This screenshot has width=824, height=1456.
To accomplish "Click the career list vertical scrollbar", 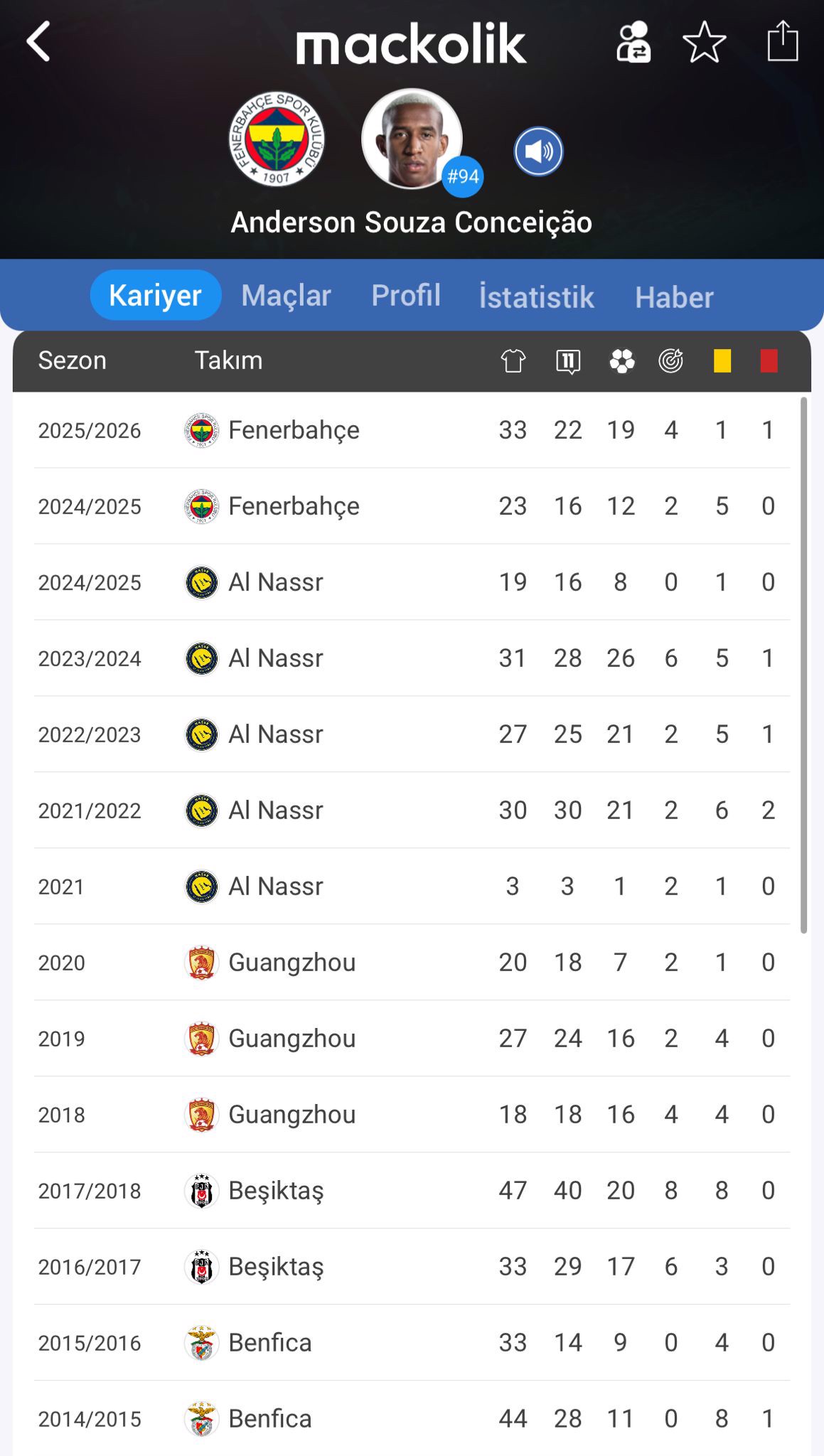I will pyautogui.click(x=804, y=665).
